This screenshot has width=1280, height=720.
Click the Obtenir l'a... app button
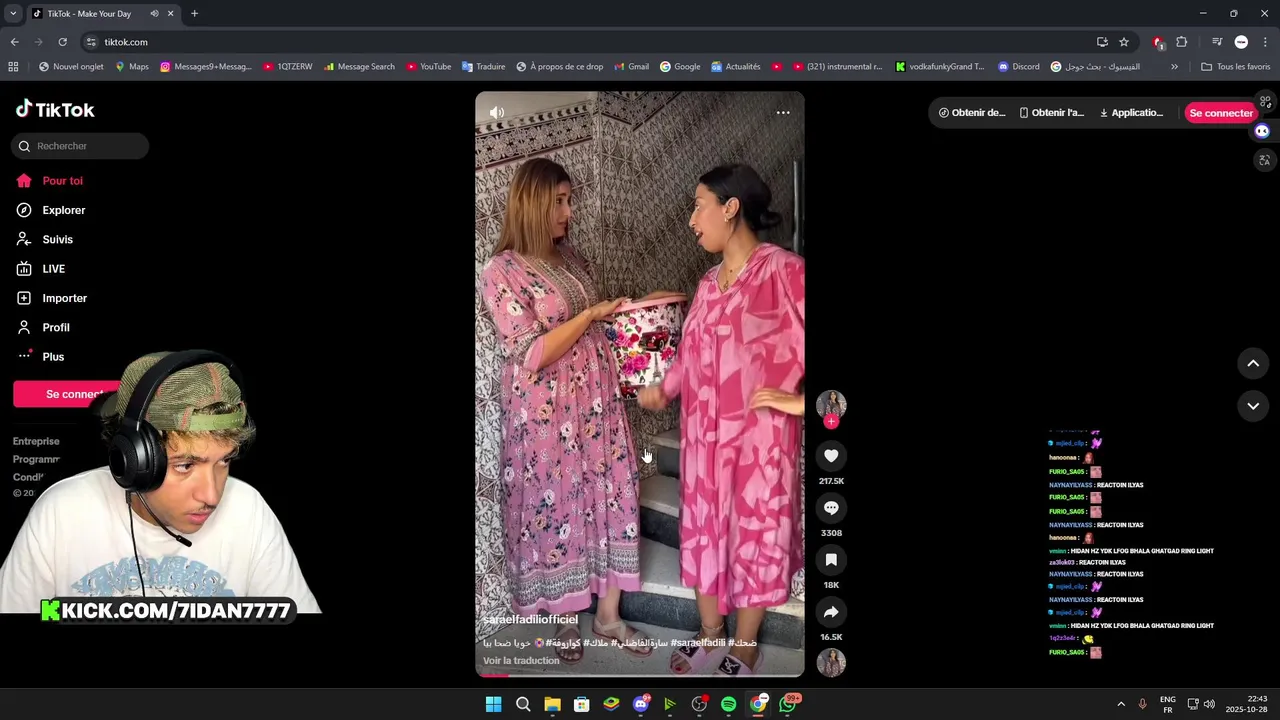1052,113
